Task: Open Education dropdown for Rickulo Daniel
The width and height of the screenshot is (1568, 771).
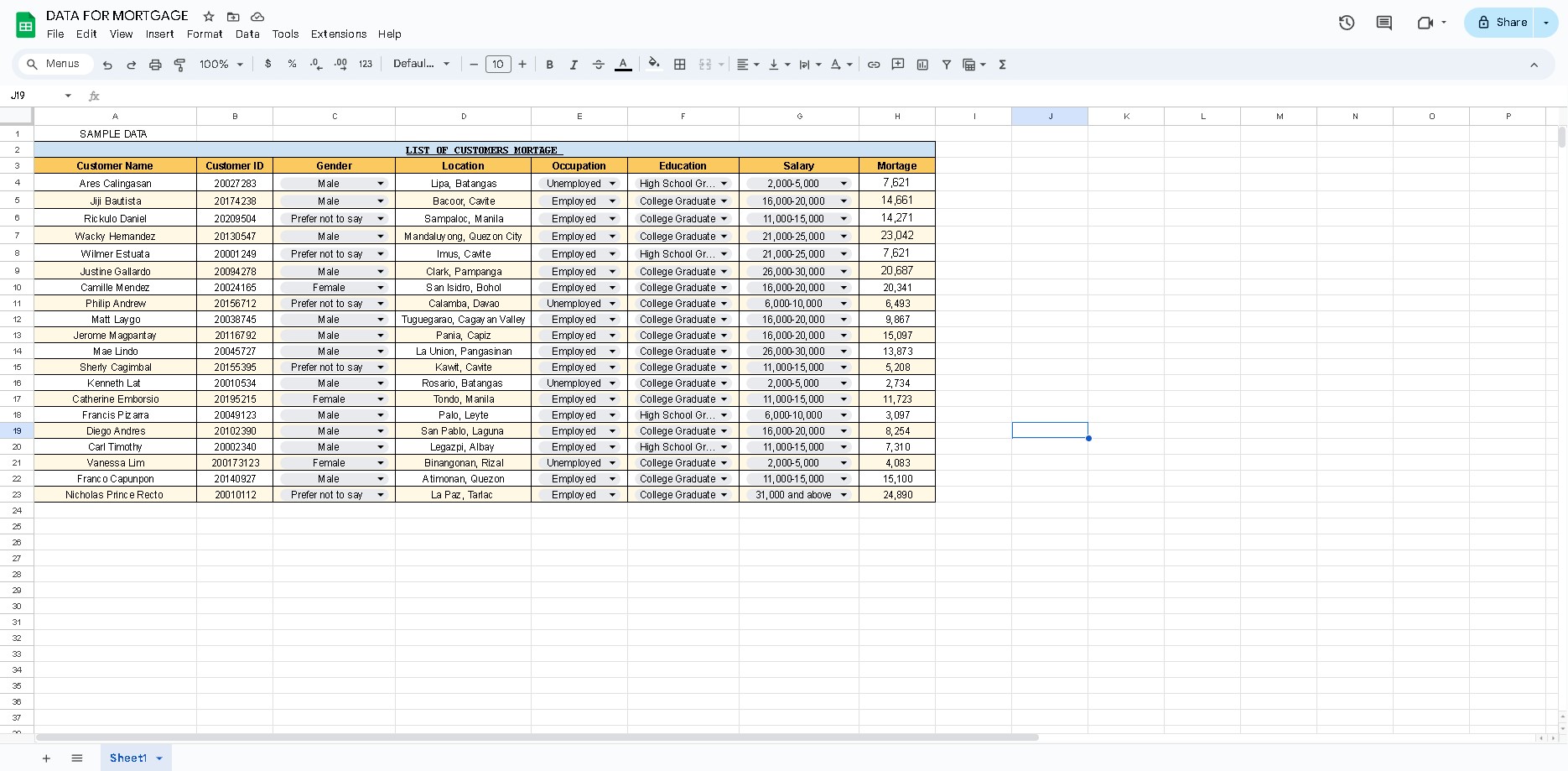Action: click(724, 219)
